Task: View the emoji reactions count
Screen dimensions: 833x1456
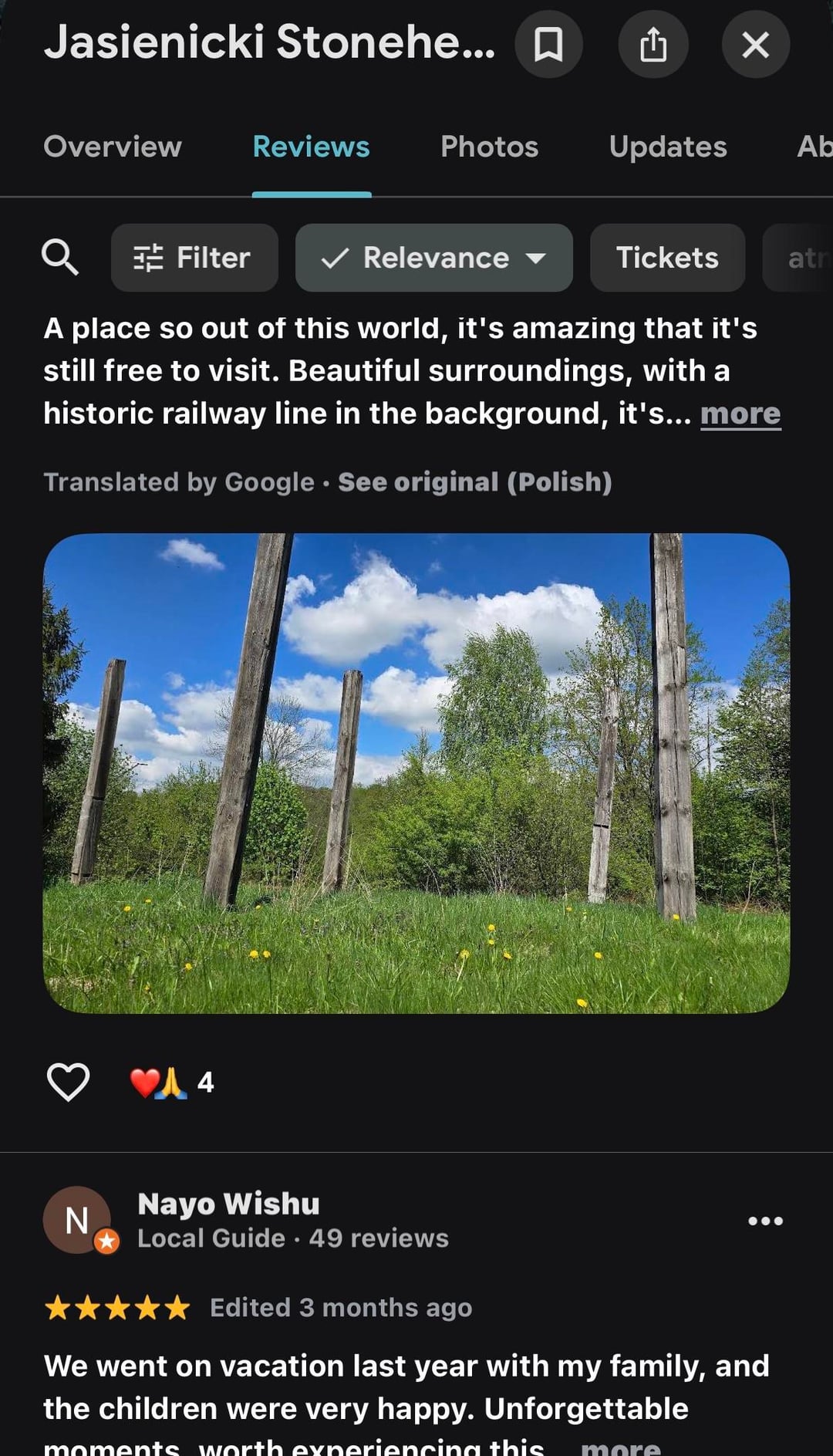Action: click(173, 1082)
